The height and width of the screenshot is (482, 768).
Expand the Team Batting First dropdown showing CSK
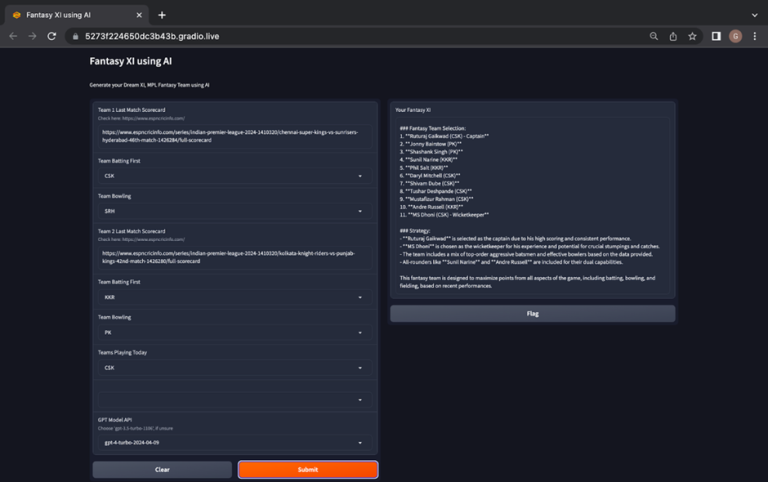click(234, 176)
